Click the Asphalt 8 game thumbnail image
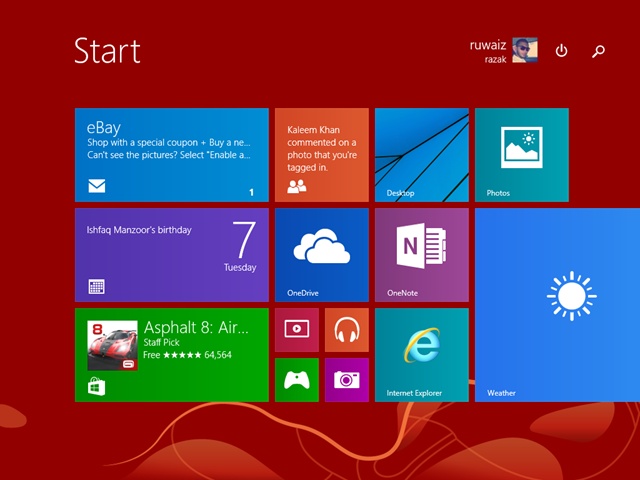640x480 pixels. [x=112, y=345]
